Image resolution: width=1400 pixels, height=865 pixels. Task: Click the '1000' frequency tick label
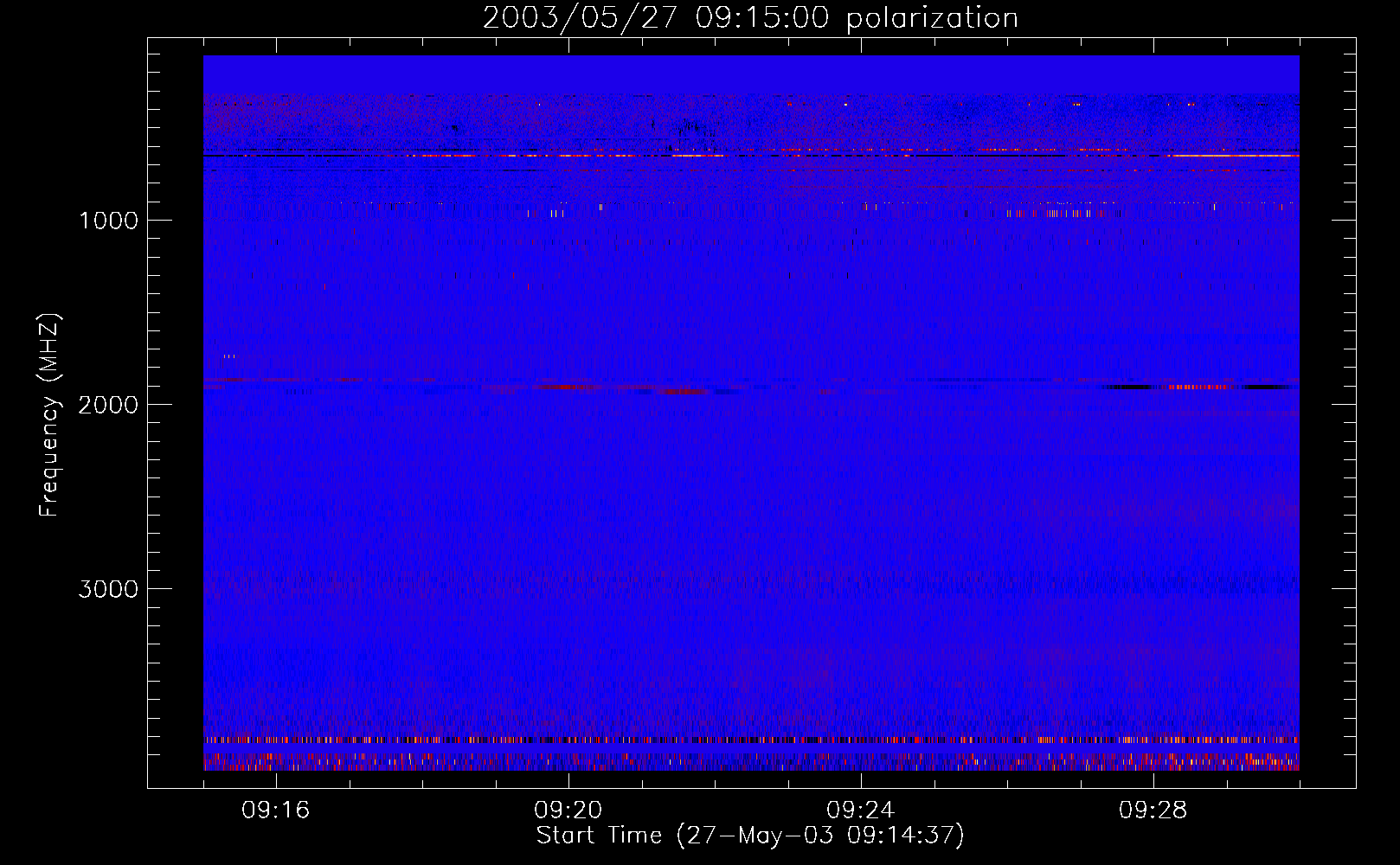tap(108, 221)
